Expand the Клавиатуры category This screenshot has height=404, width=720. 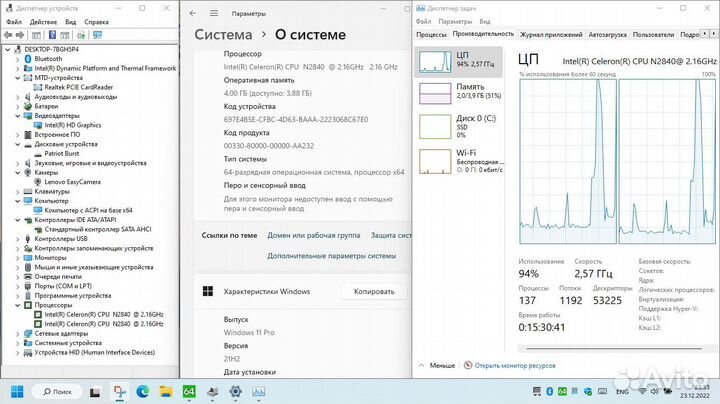tap(17, 191)
